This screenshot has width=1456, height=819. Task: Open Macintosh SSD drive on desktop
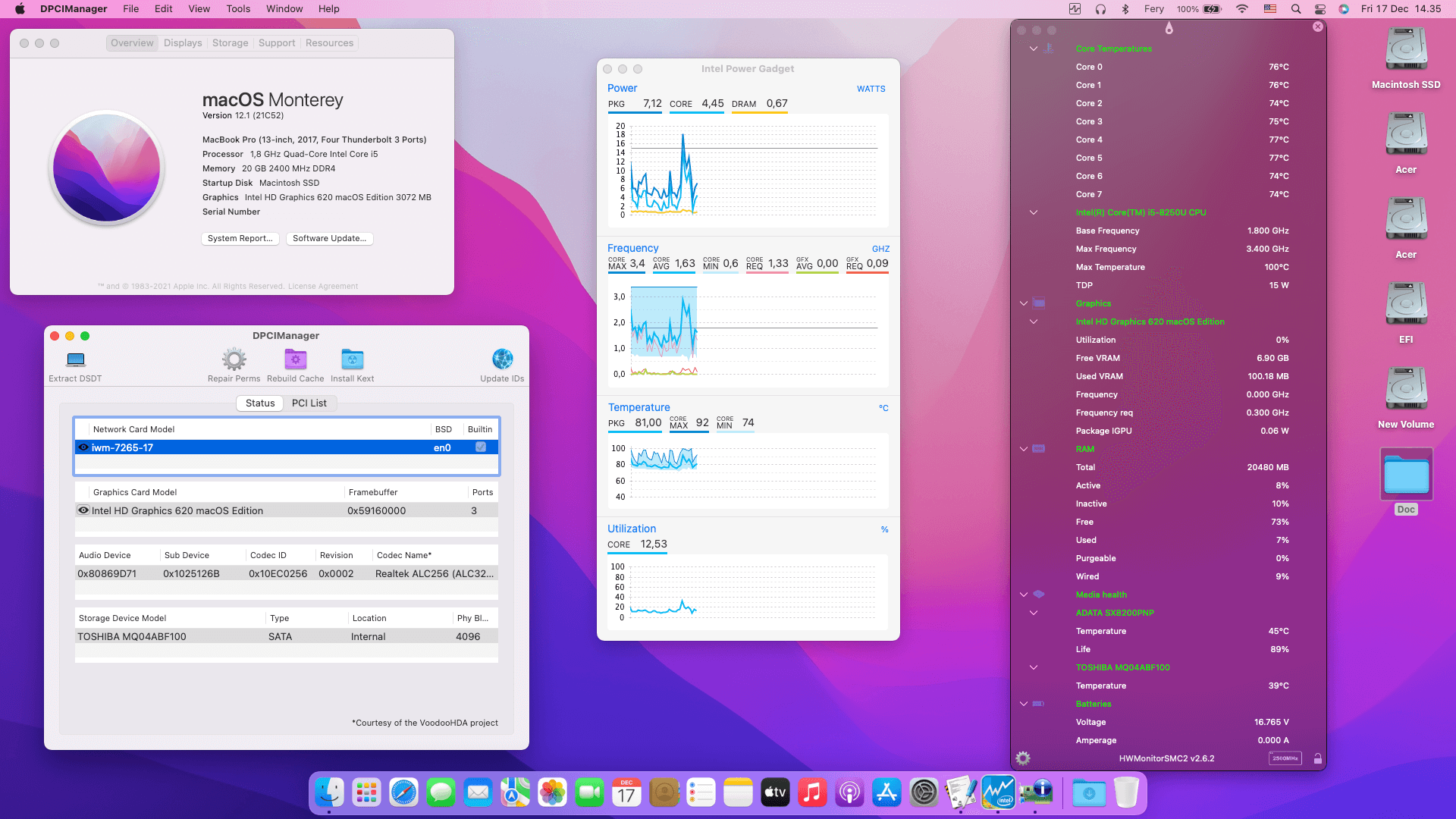click(x=1406, y=50)
